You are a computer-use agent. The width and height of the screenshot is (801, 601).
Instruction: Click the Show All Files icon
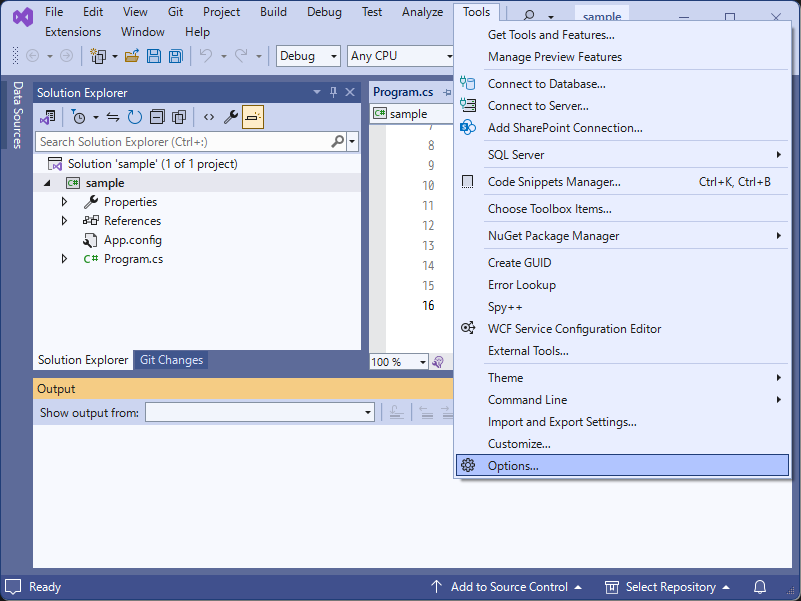click(179, 118)
